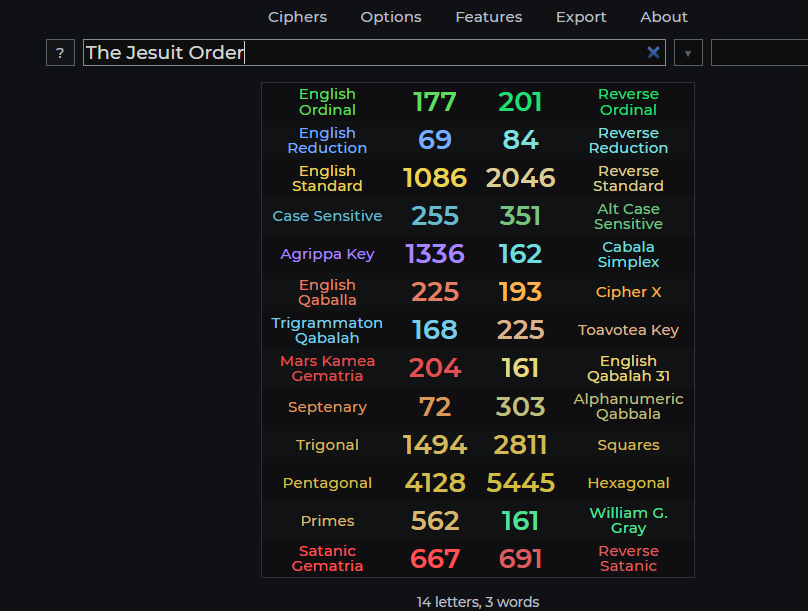808x611 pixels.
Task: Click the English Qabalah 31 label
Action: pyautogui.click(x=628, y=368)
